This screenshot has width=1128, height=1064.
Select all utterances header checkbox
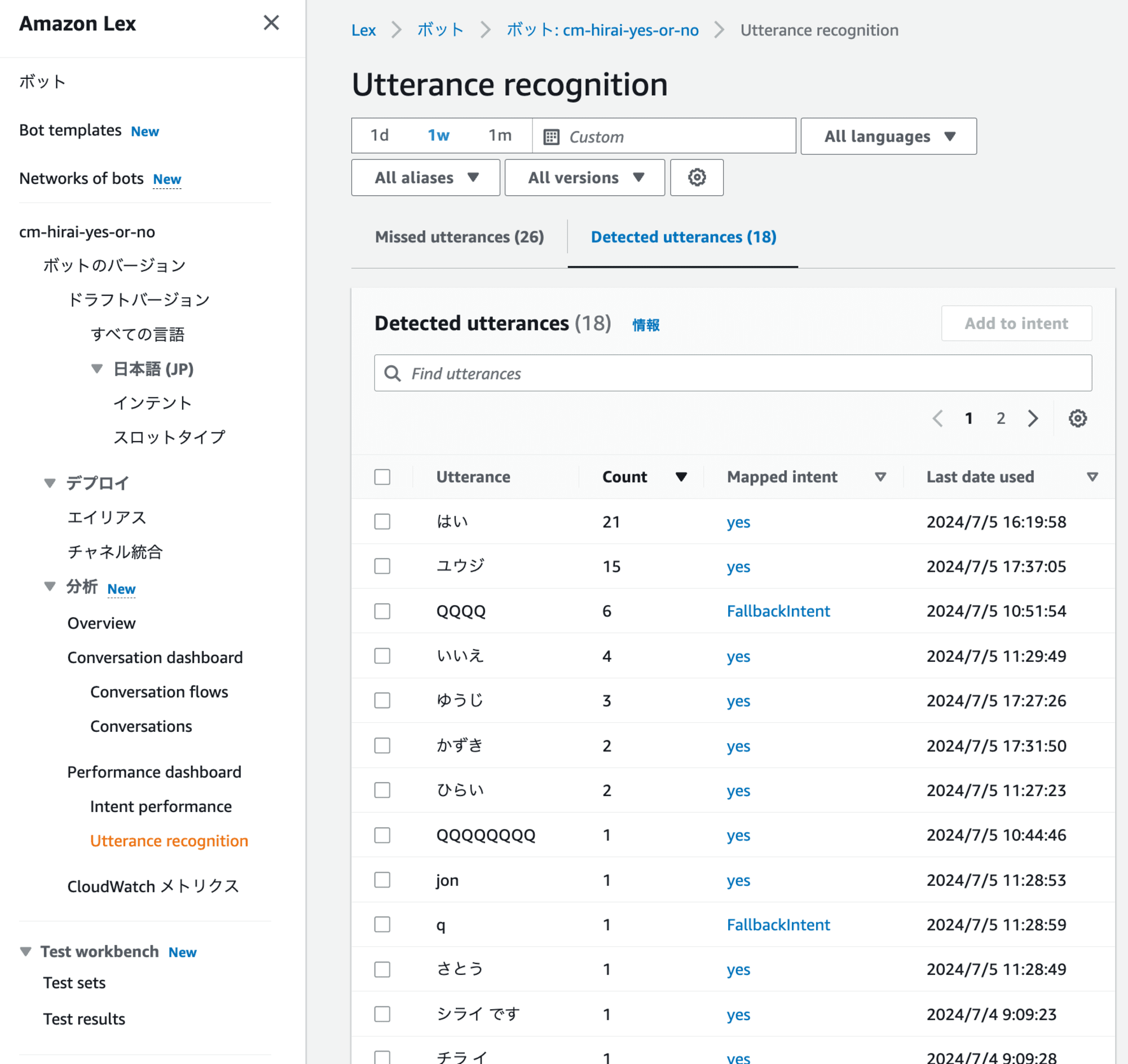click(x=382, y=477)
